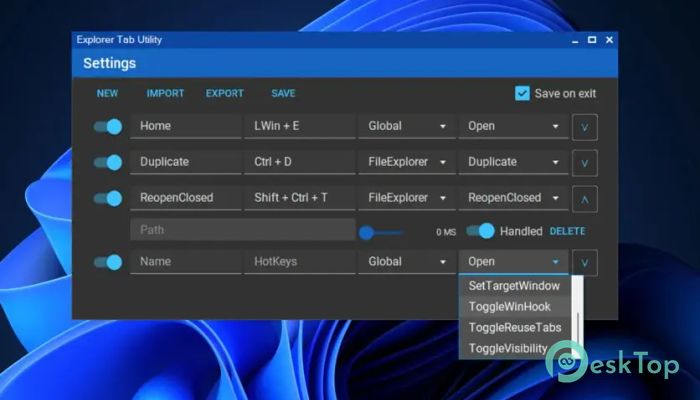Choose ToggleReuseTabs in the dropdown list
Viewport: 700px width, 400px height.
514,328
